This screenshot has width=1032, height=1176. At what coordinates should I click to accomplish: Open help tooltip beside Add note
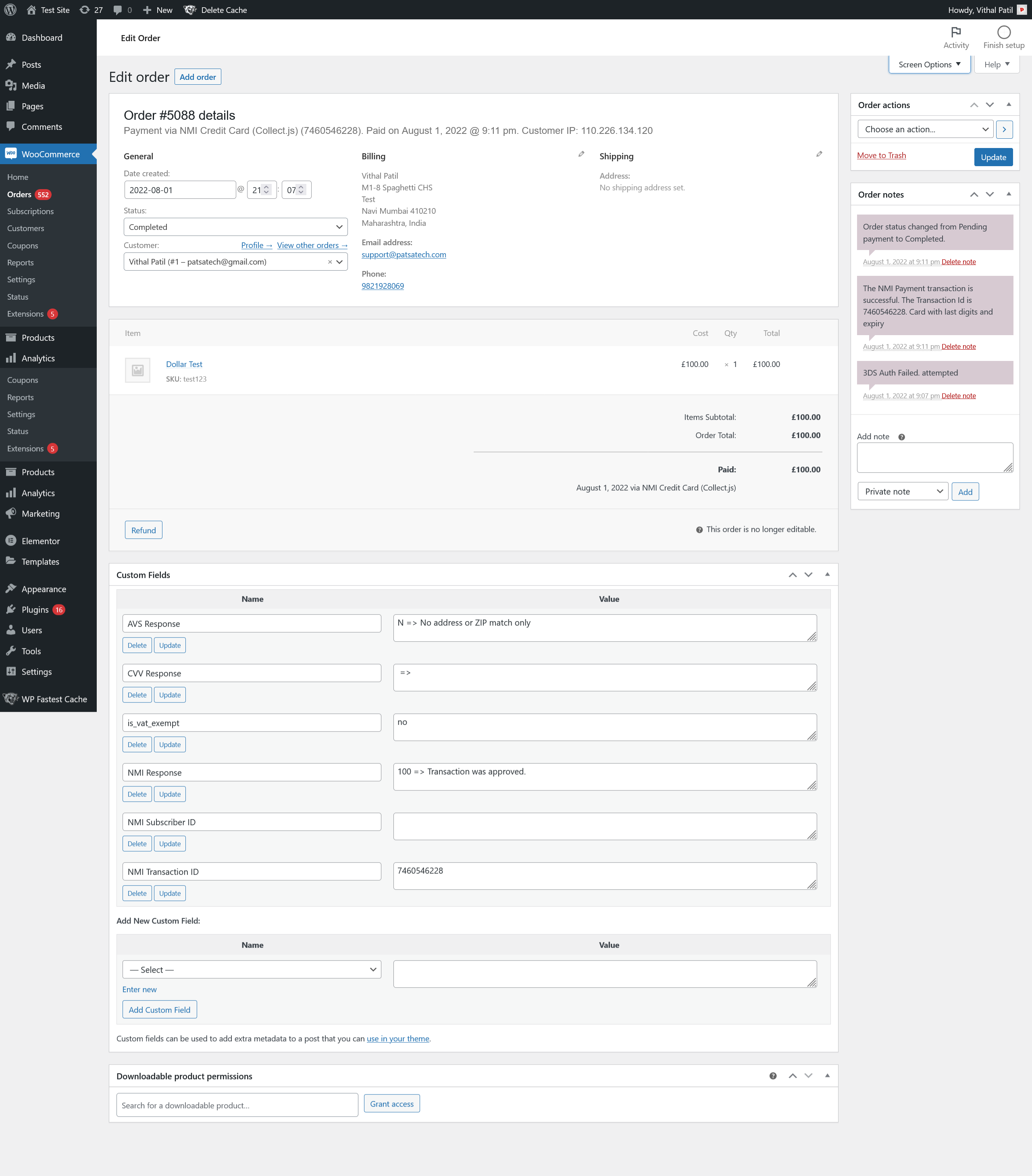(x=901, y=437)
